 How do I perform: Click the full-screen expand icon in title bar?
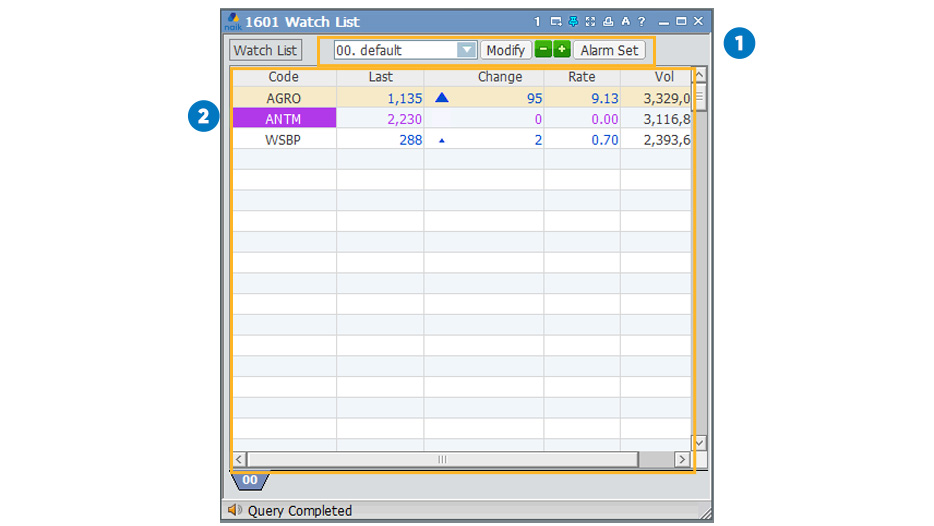[x=590, y=21]
